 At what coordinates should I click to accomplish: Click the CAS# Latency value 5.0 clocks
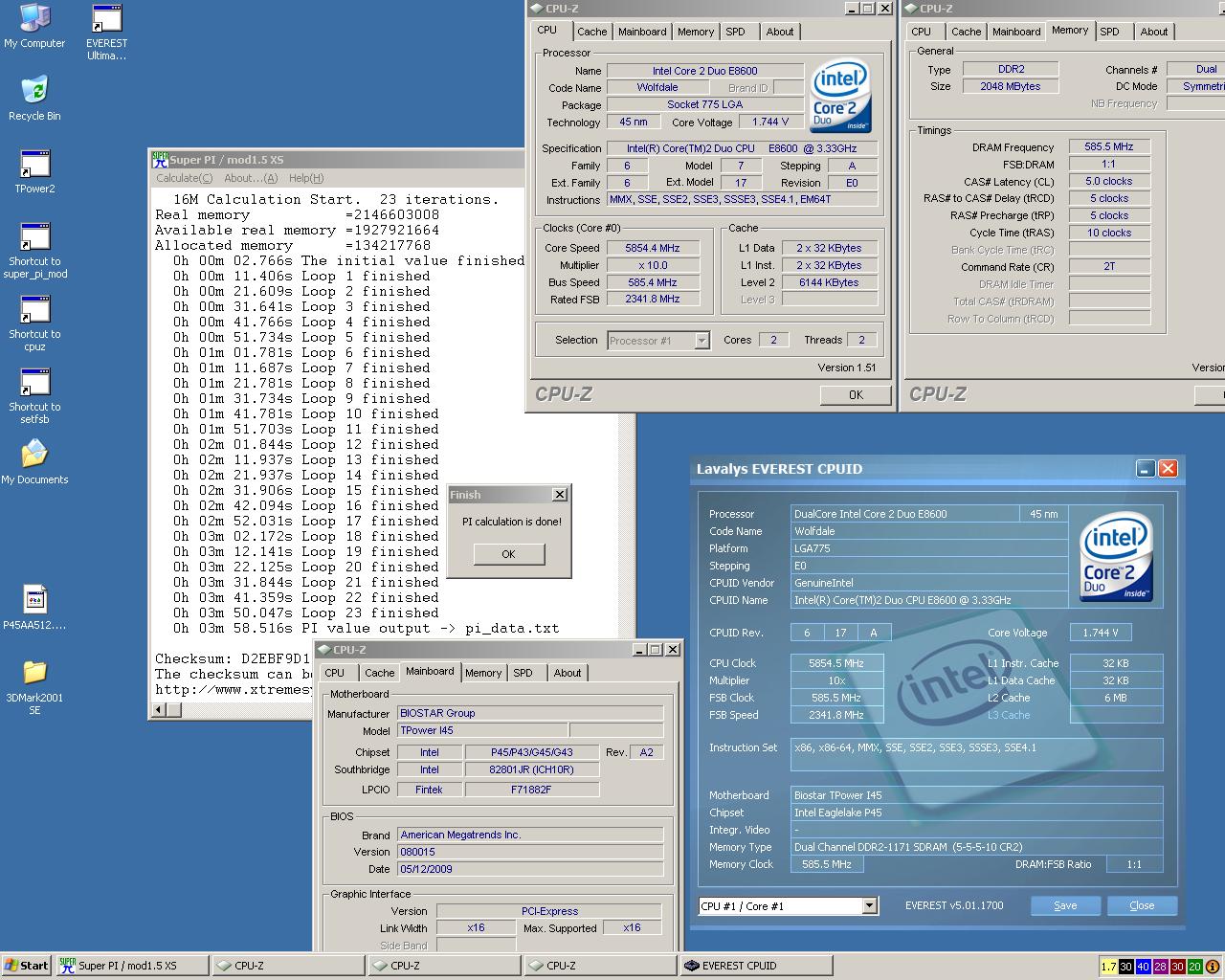[1109, 181]
